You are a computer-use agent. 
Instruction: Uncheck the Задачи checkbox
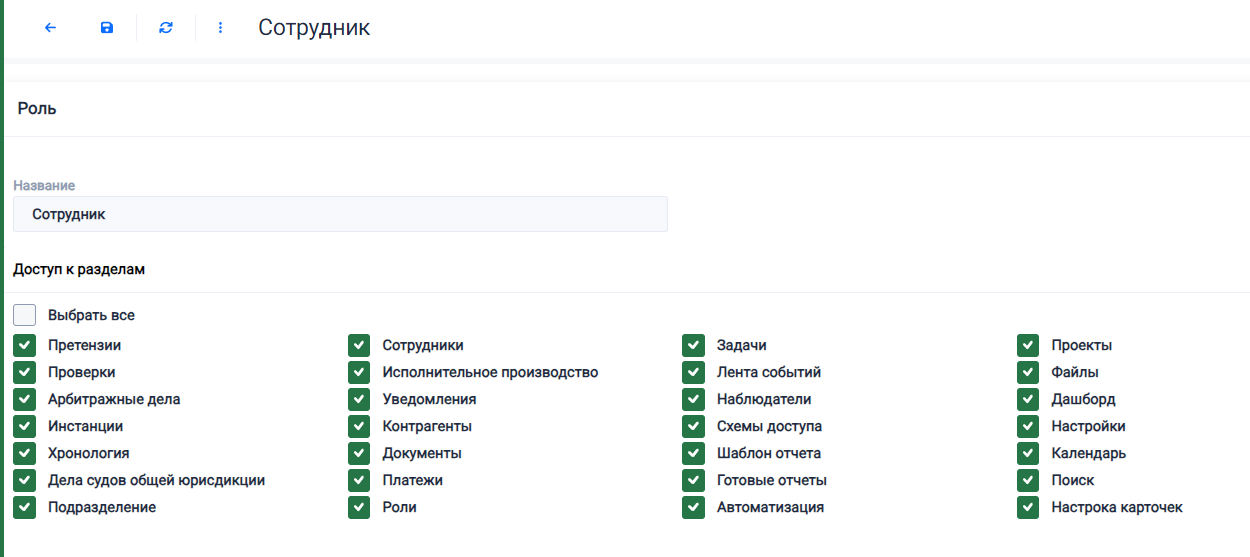pyautogui.click(x=694, y=345)
